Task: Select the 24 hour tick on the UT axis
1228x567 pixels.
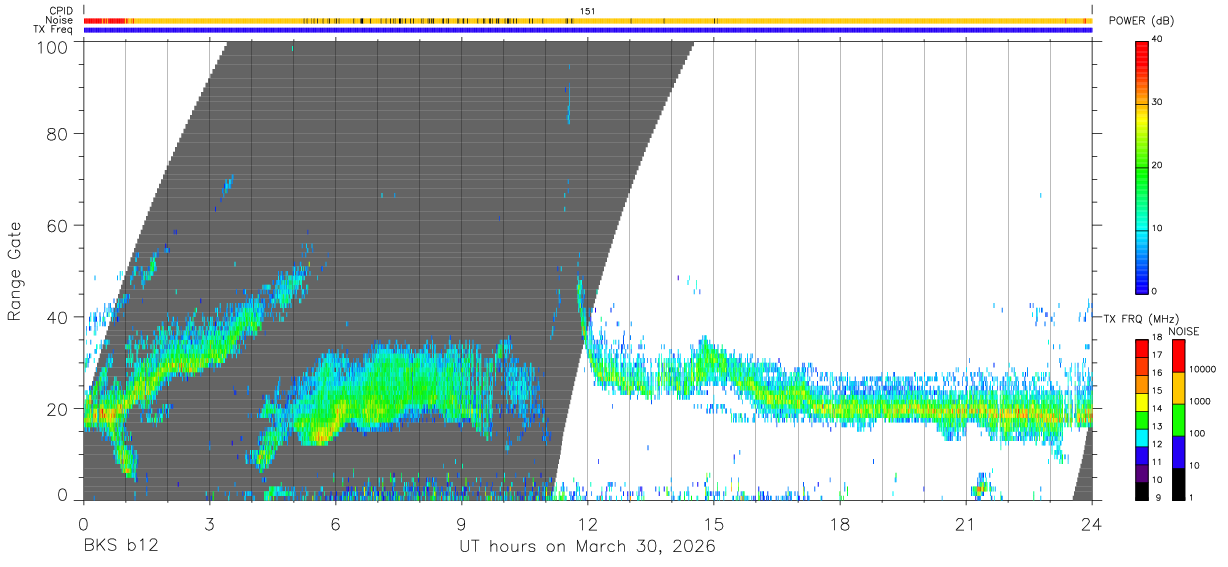Action: pyautogui.click(x=1091, y=524)
